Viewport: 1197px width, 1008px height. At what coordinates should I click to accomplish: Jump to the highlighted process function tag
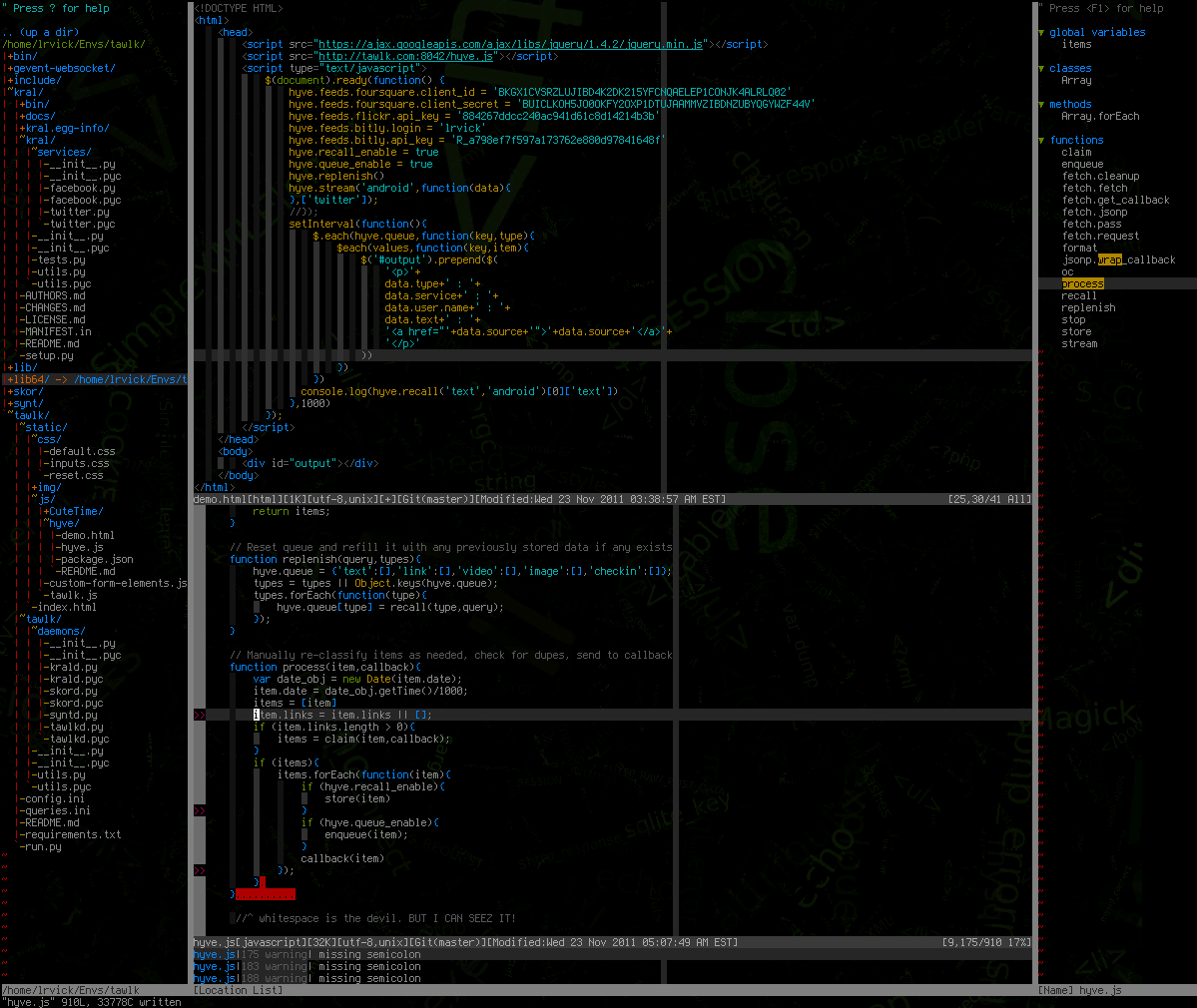pos(1082,283)
